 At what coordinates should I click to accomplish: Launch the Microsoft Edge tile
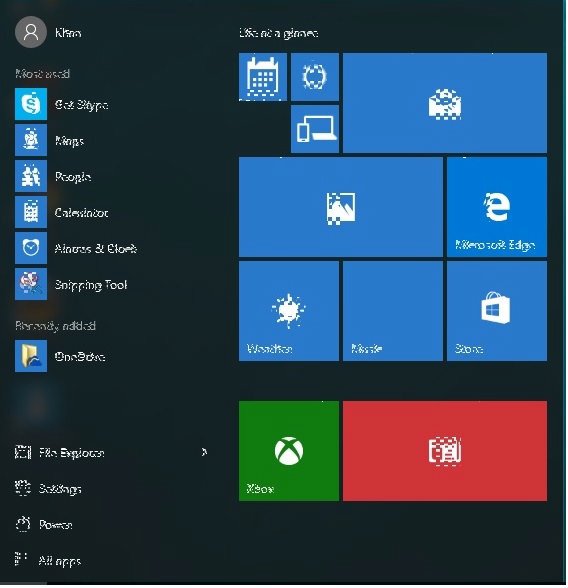pyautogui.click(x=497, y=207)
